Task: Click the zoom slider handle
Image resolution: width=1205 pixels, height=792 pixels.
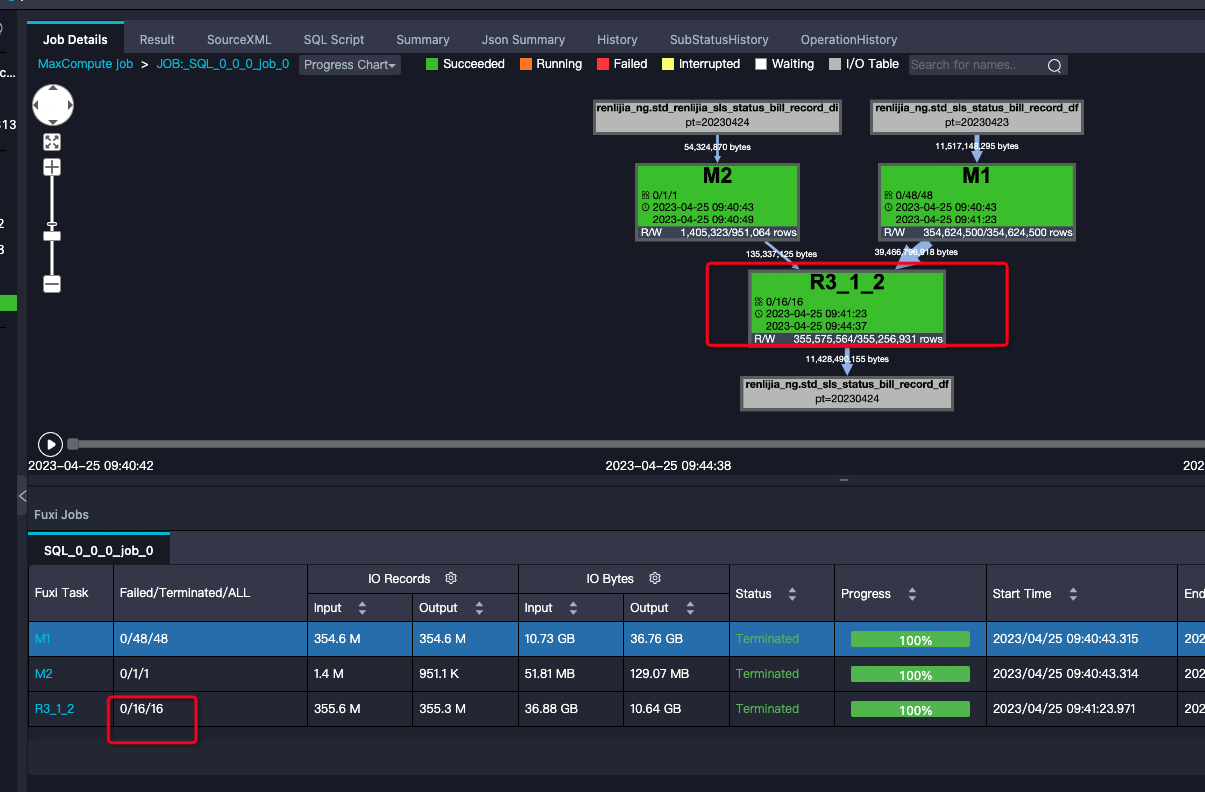Action: 52,236
